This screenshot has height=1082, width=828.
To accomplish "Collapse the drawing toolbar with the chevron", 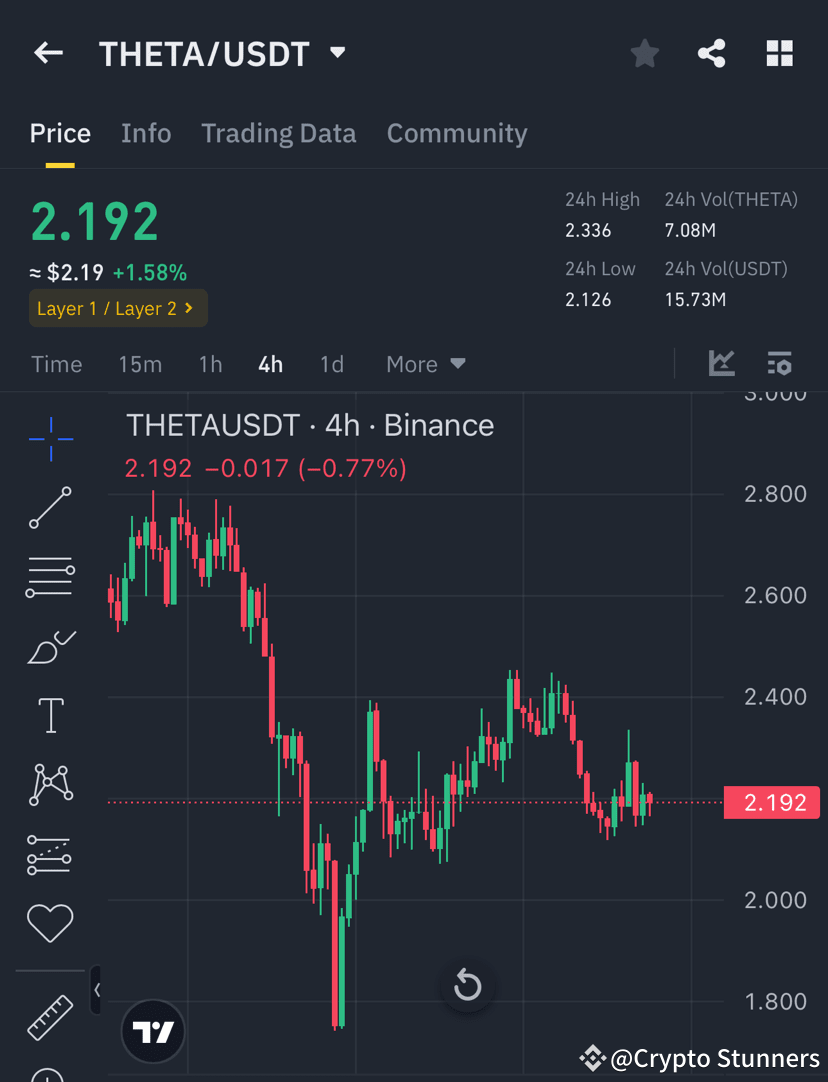I will pyautogui.click(x=96, y=990).
